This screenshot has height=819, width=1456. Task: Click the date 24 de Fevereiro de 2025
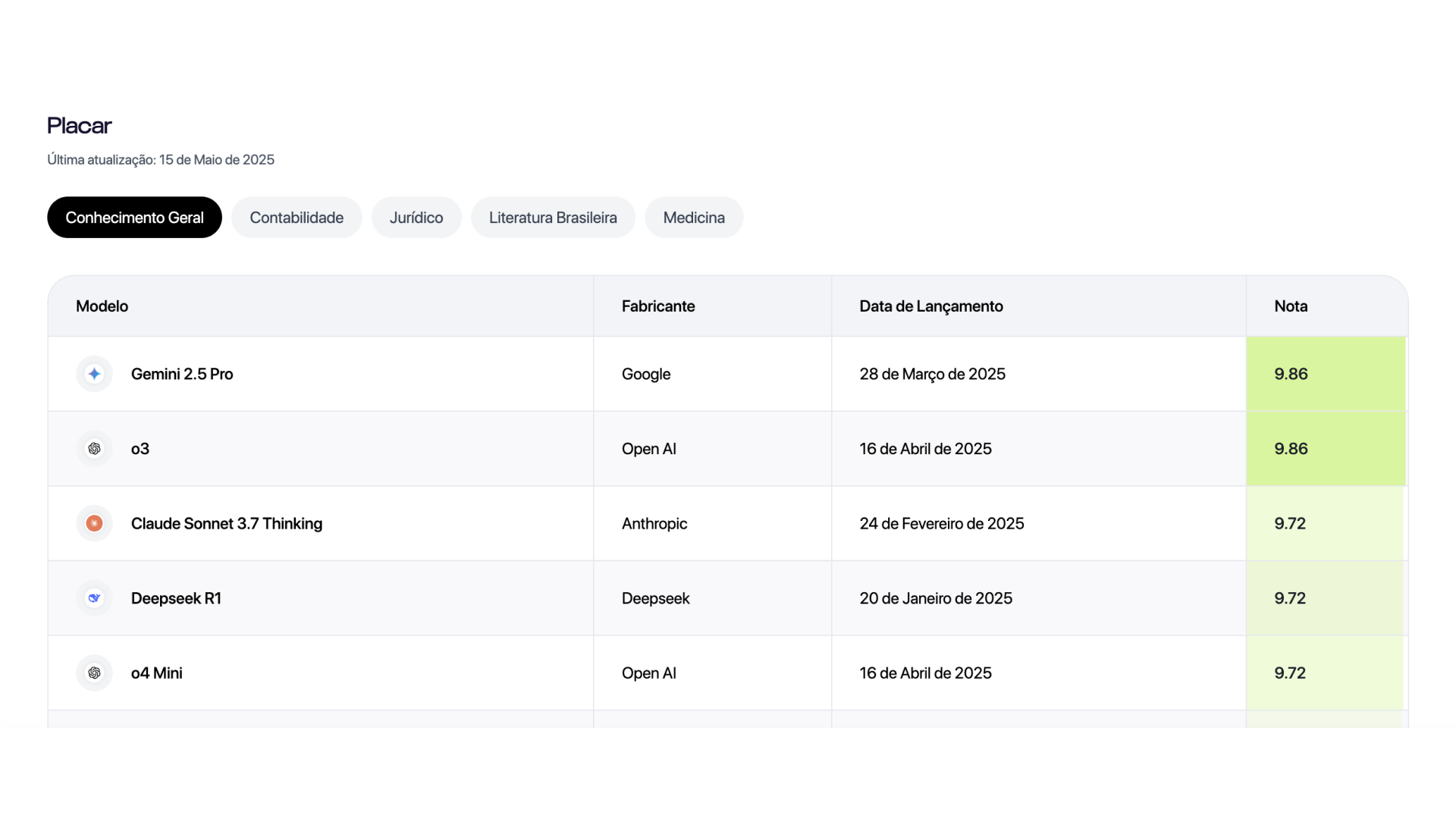(942, 523)
